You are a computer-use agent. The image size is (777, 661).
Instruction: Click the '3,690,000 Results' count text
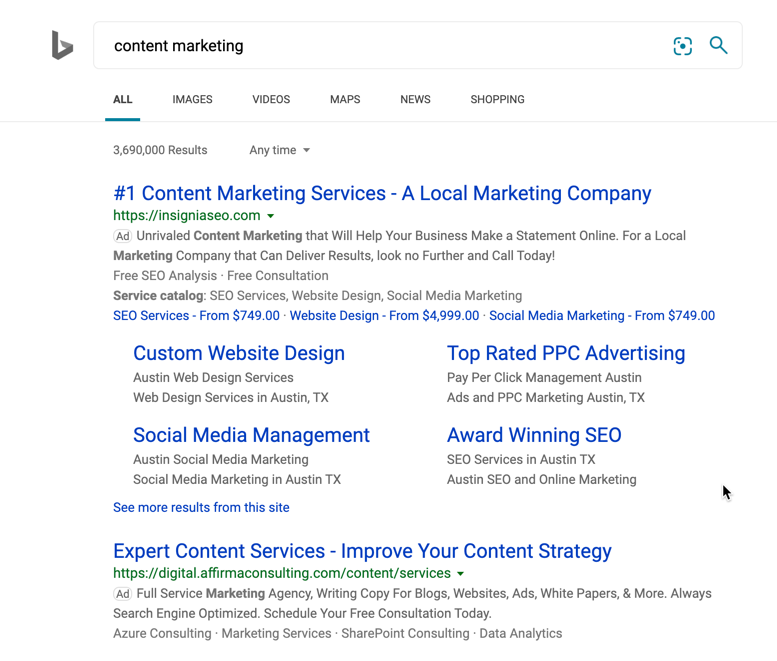tap(160, 150)
